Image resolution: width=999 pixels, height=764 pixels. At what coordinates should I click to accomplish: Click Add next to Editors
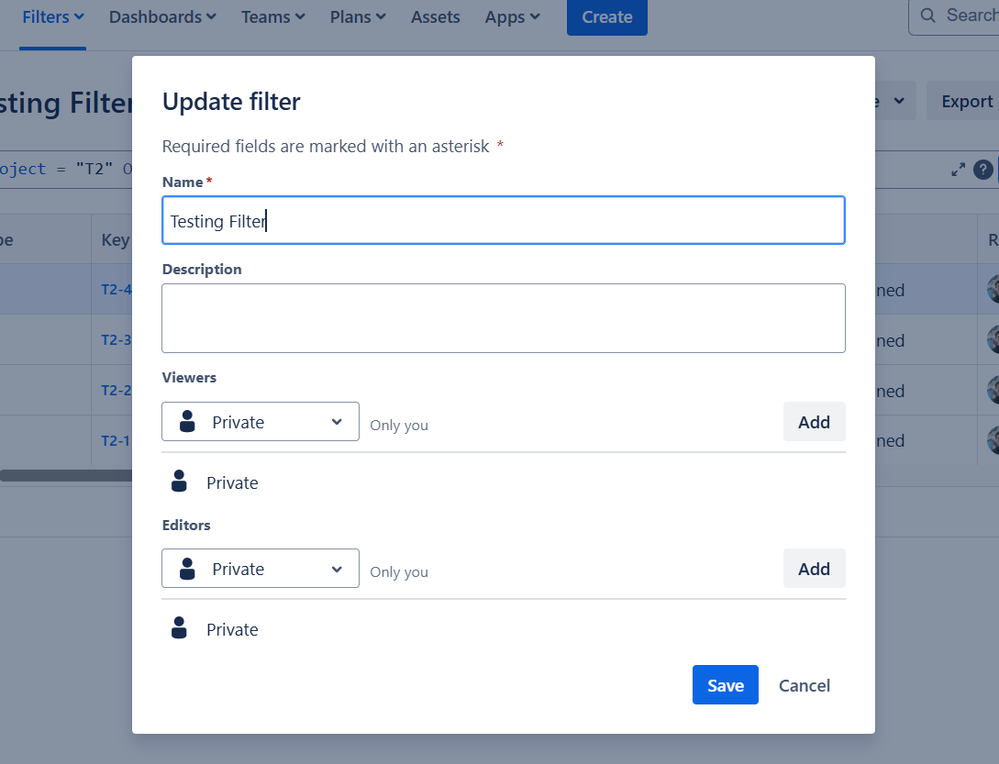(x=814, y=568)
